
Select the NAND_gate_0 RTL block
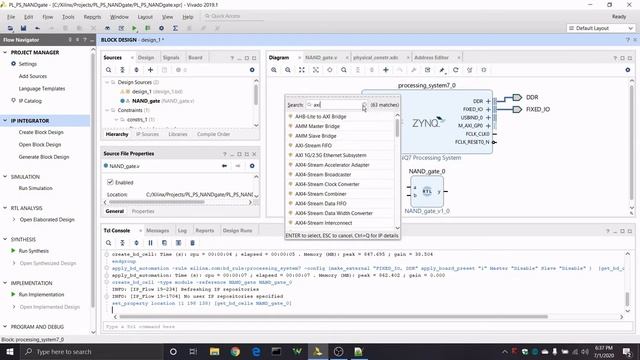(427, 191)
